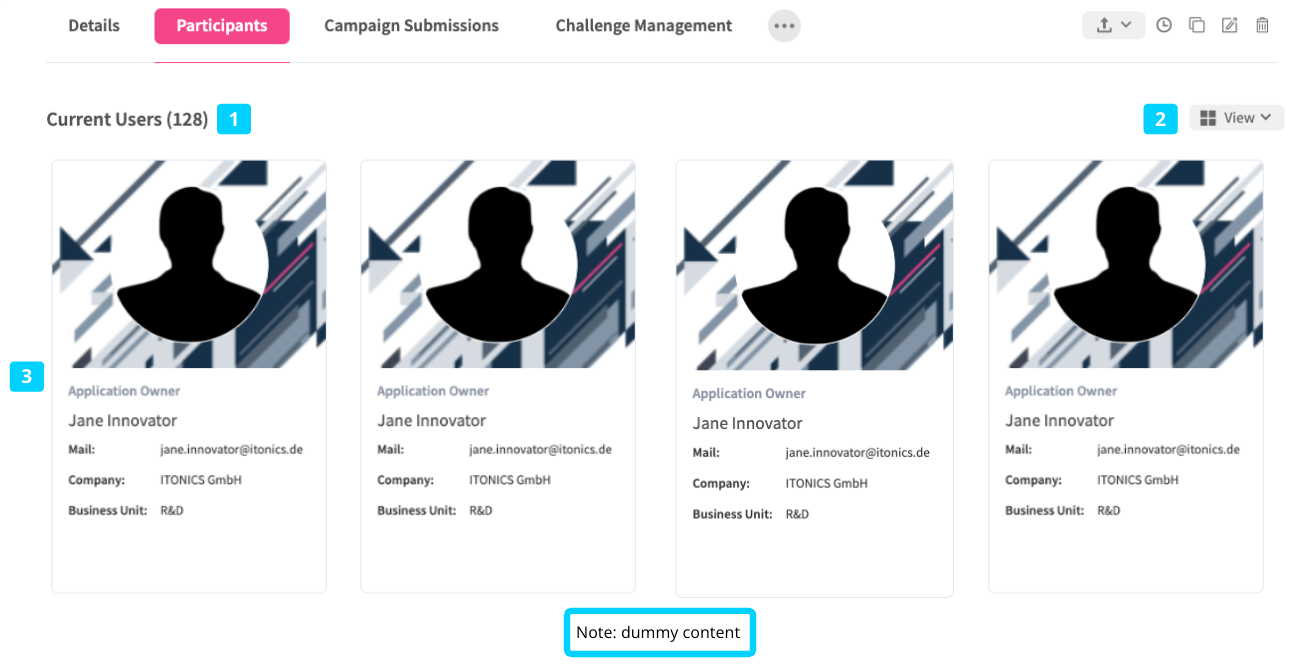Viewport: 1293px width, 666px height.
Task: Select the Participants tab
Action: 222,26
